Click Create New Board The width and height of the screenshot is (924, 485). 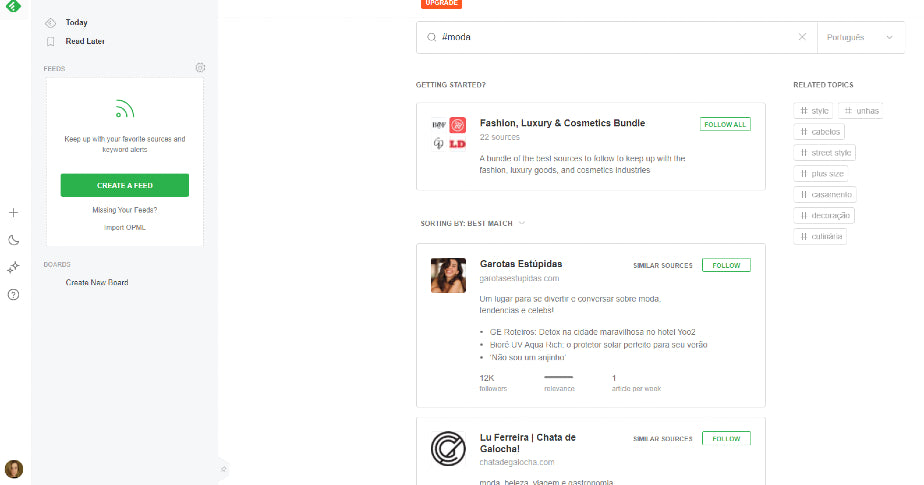coord(97,282)
